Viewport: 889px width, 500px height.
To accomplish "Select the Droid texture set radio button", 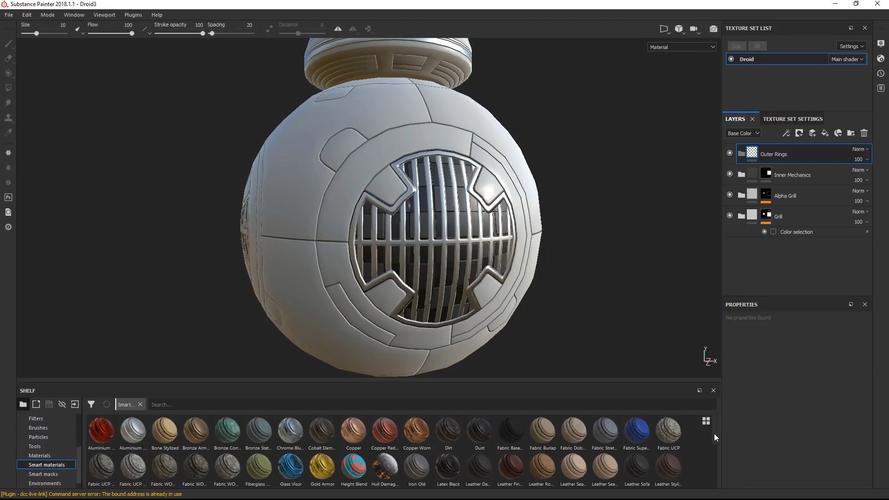I will pyautogui.click(x=731, y=59).
